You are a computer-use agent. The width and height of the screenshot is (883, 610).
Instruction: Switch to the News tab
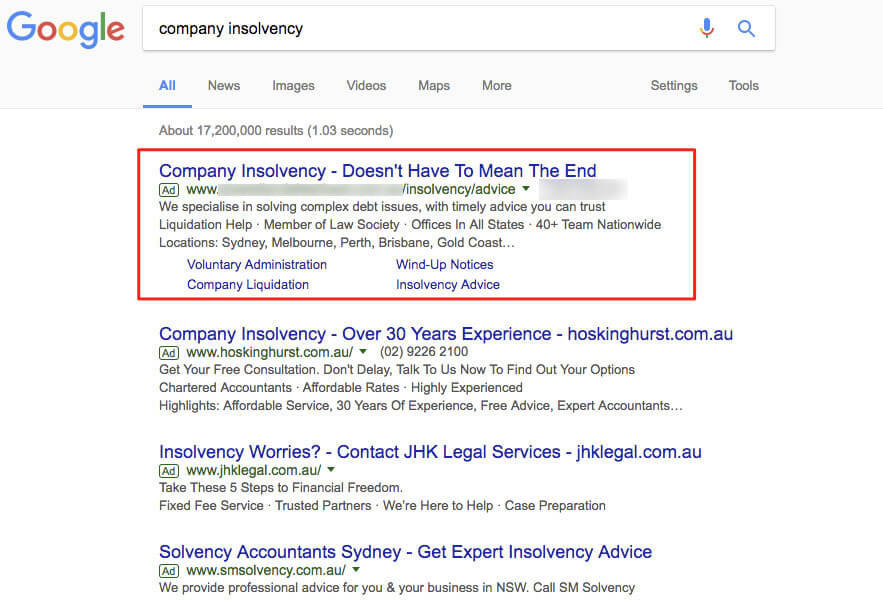point(224,86)
